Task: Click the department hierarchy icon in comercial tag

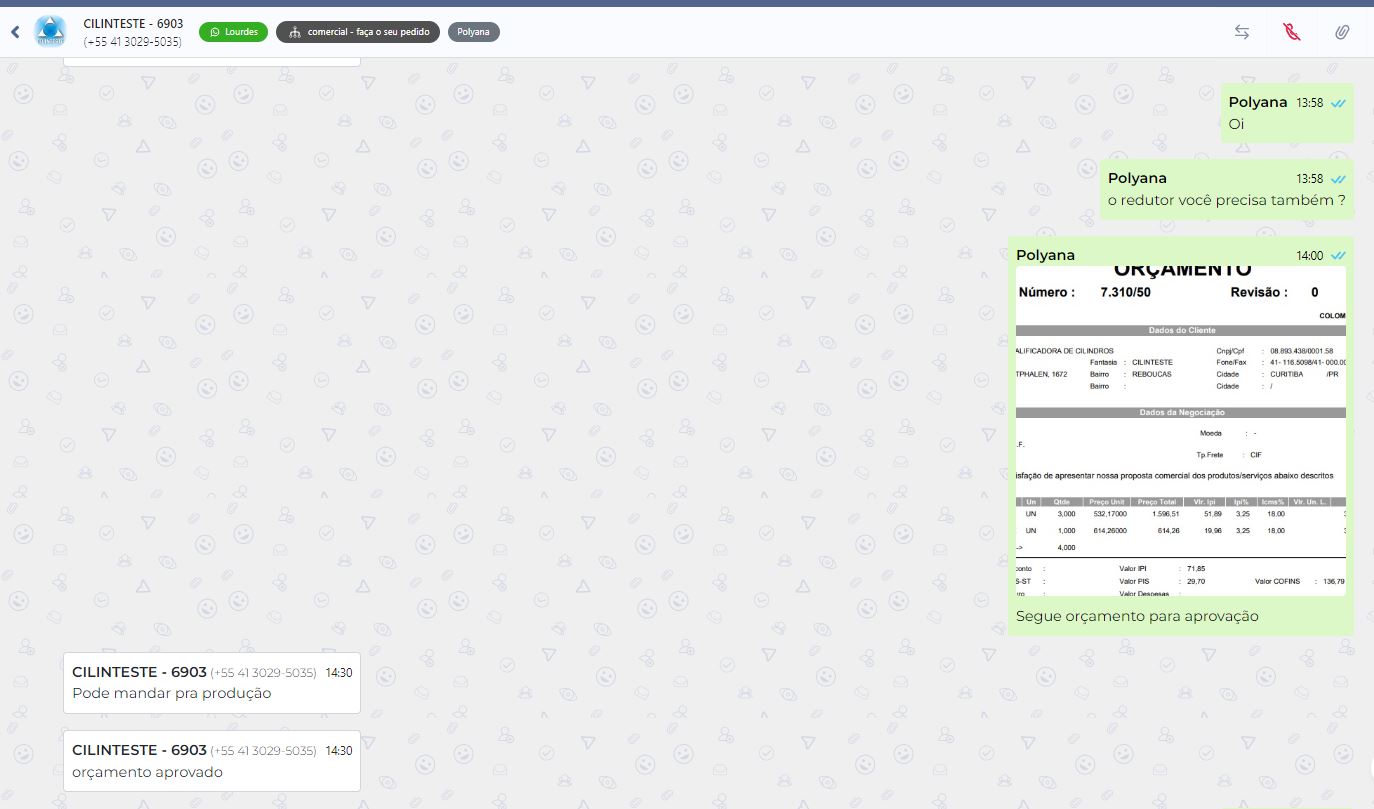Action: point(294,32)
